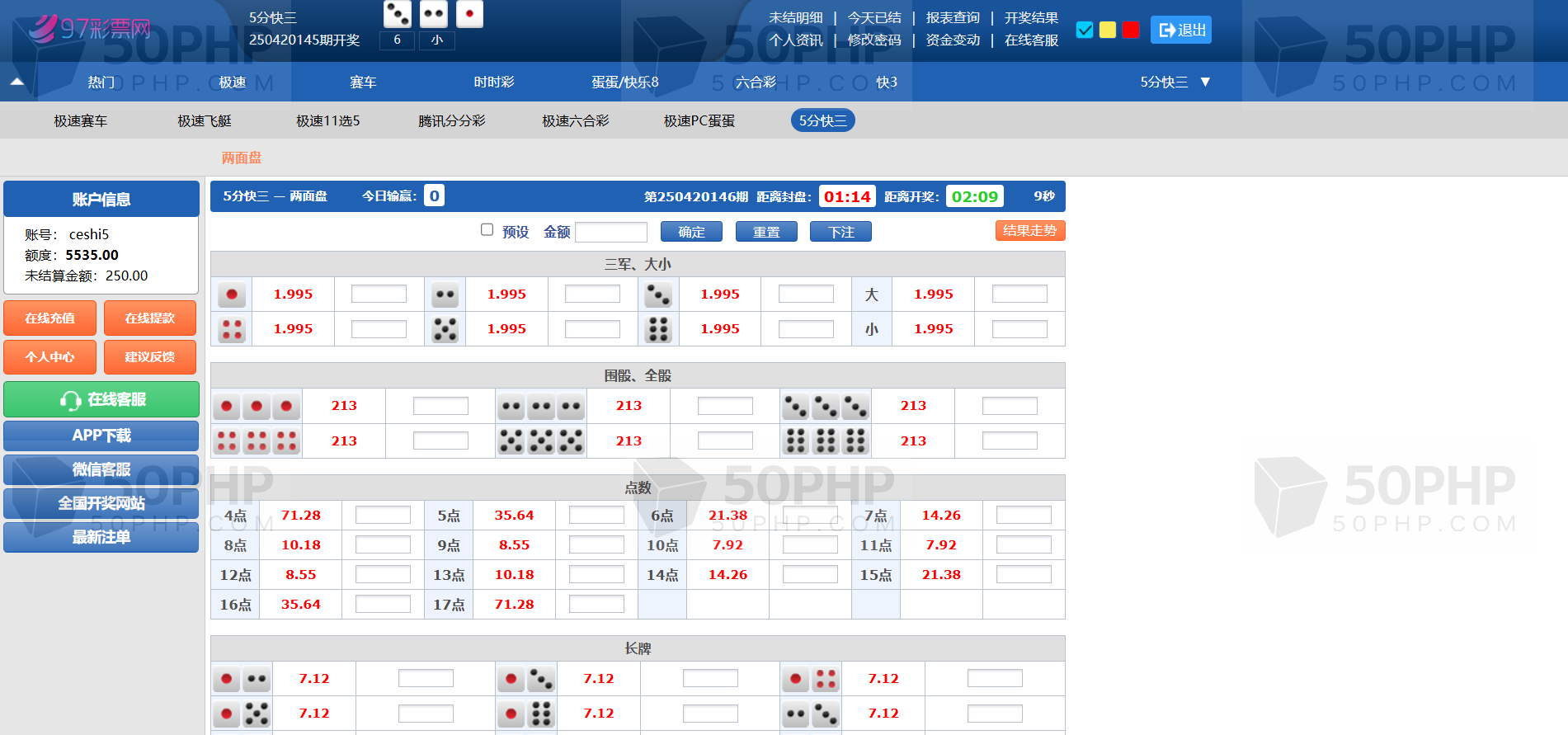Click the 金额 amount input field
The image size is (1568, 735).
(611, 233)
